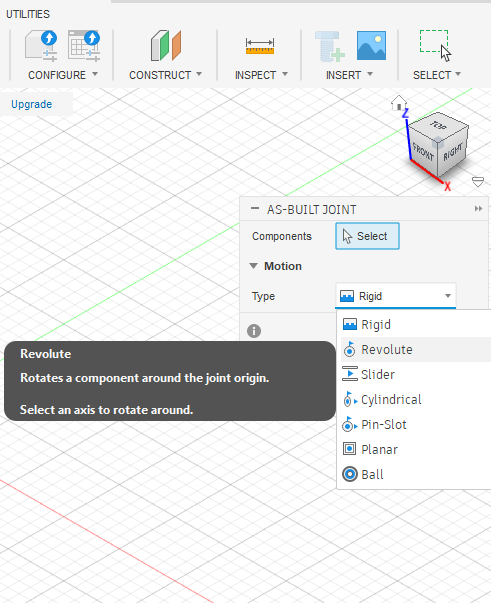The width and height of the screenshot is (491, 603).
Task: Collapse the Motion section
Action: [253, 266]
